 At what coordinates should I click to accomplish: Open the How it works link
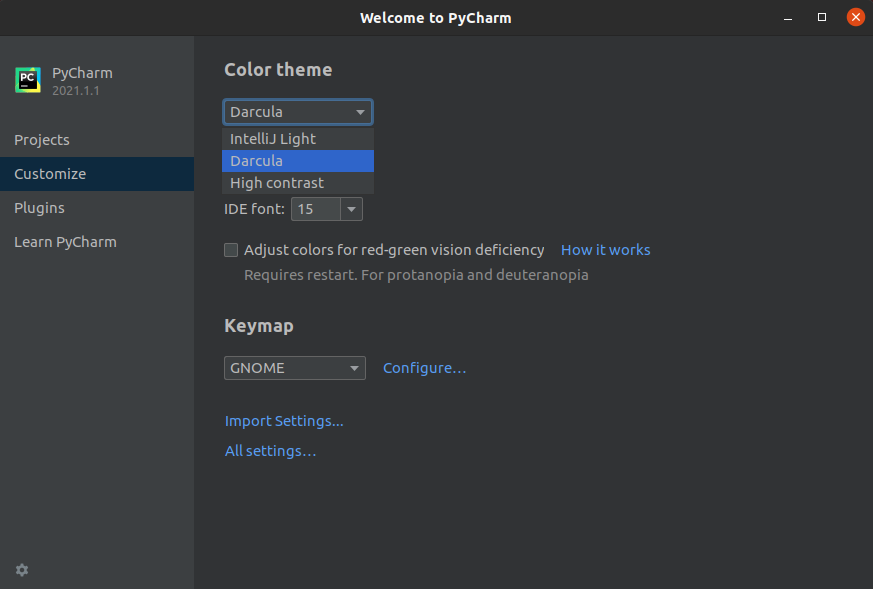click(605, 250)
